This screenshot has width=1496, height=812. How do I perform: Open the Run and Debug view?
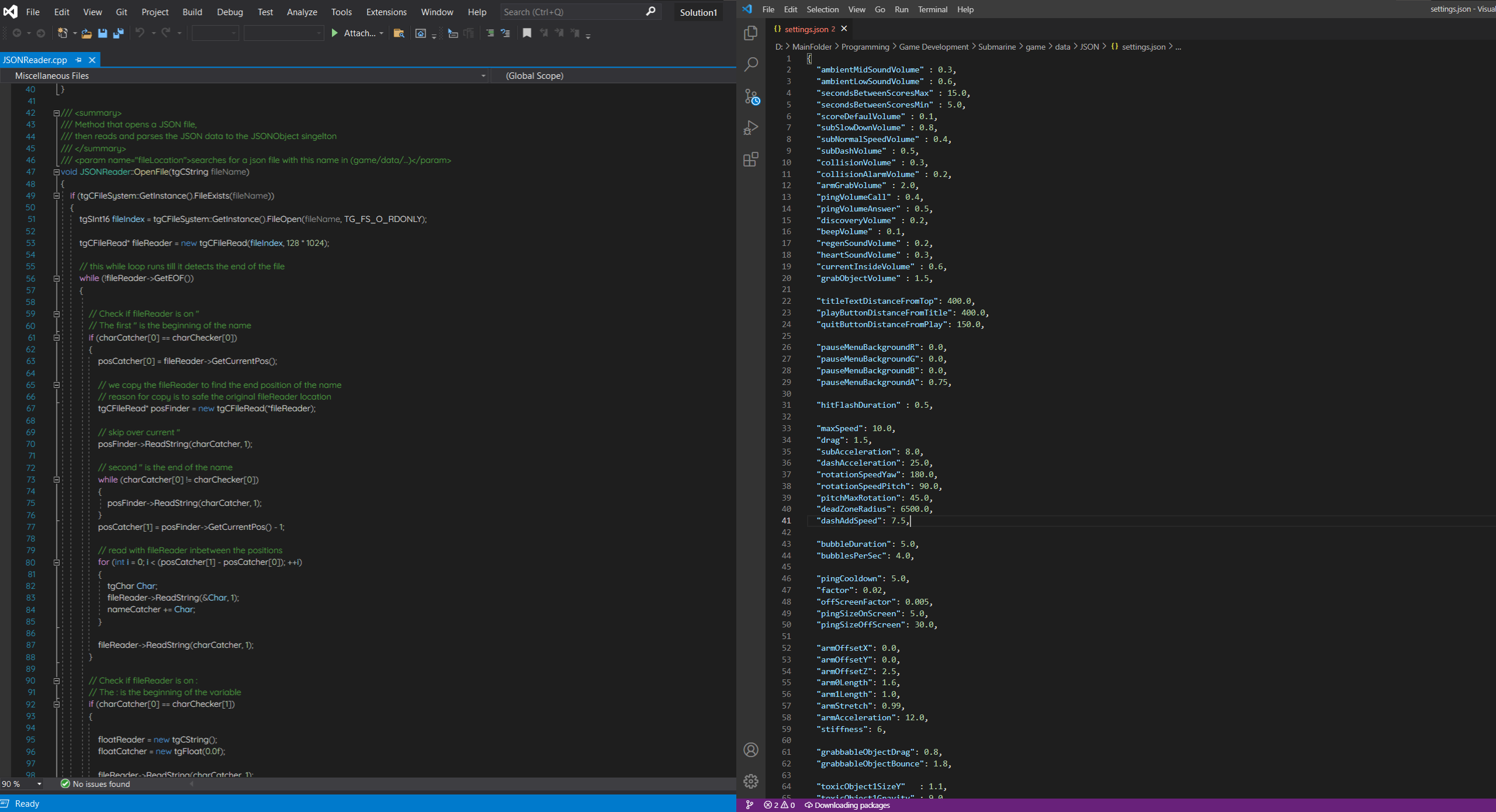click(751, 128)
